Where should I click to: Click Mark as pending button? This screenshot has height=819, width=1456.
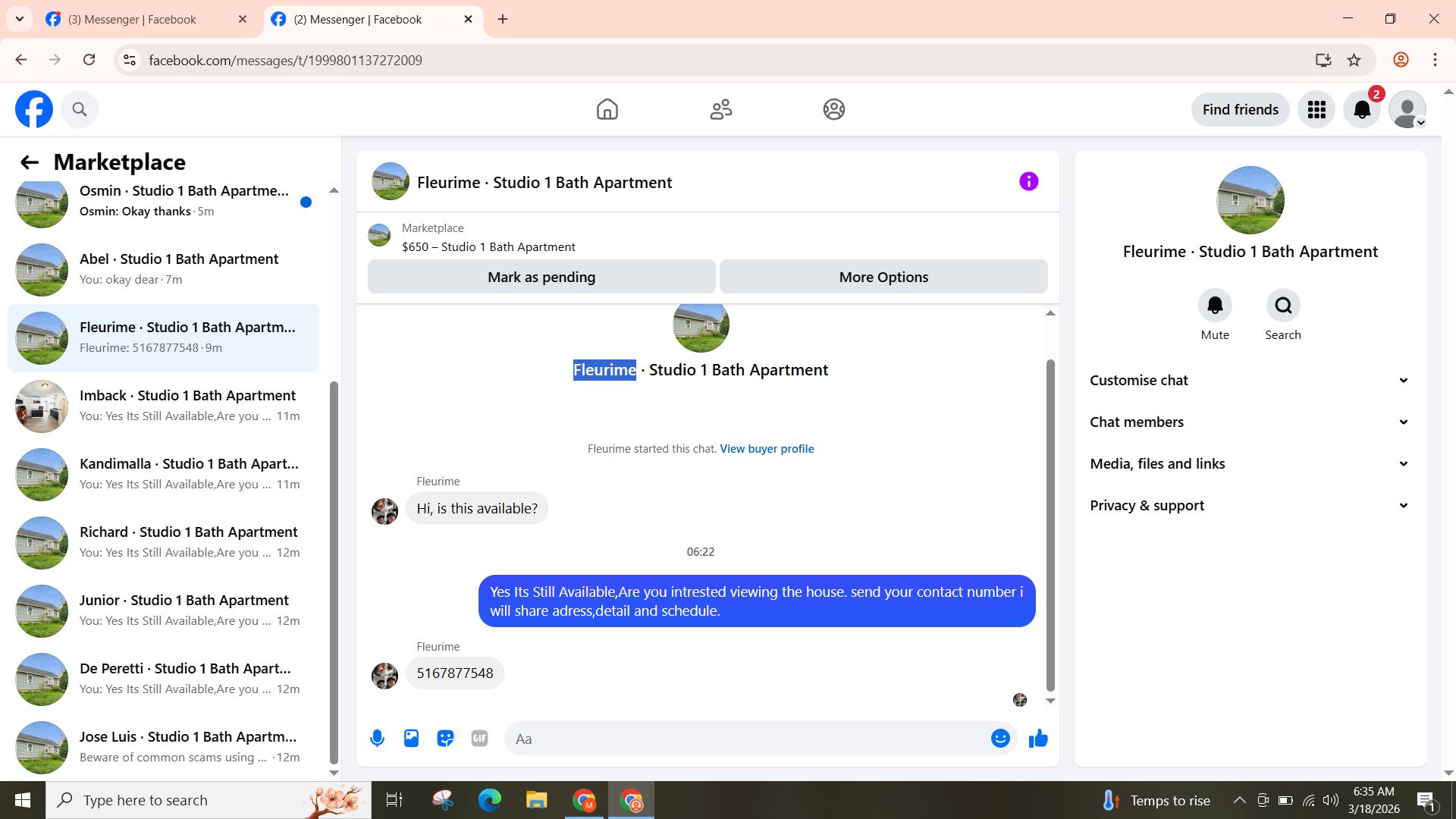[541, 277]
